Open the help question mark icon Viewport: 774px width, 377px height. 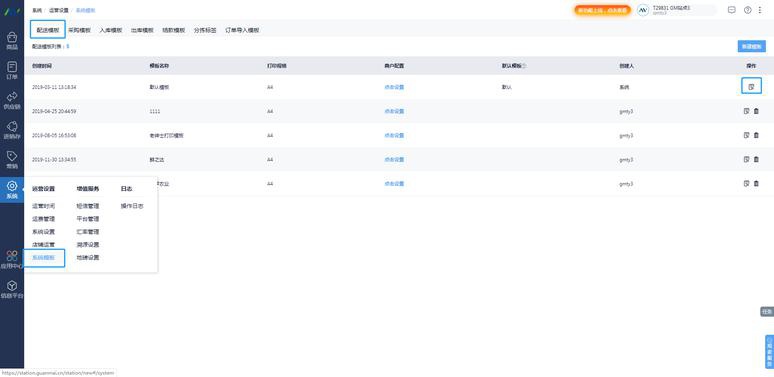click(747, 10)
